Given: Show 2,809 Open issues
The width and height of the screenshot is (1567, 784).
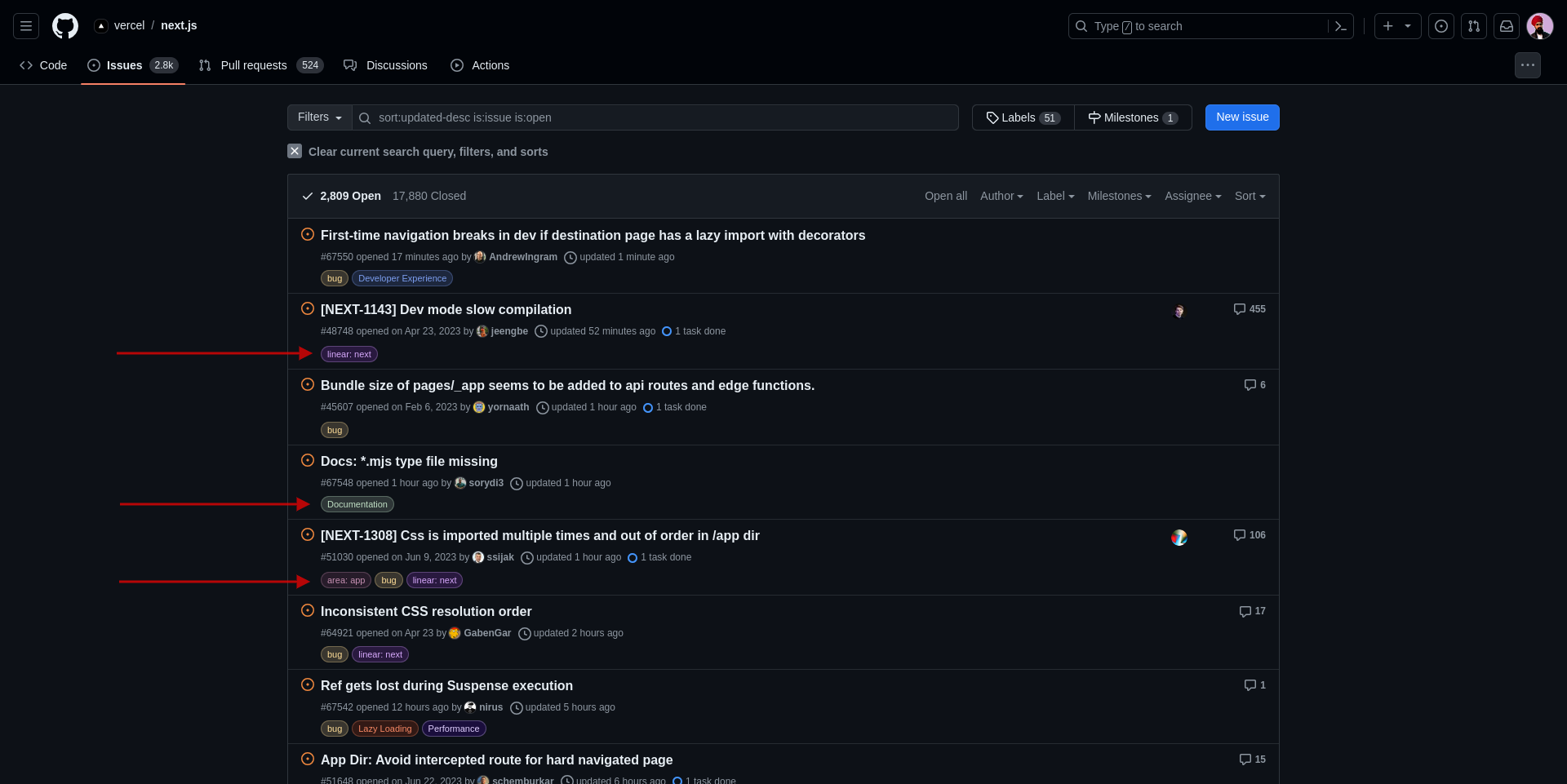Looking at the screenshot, I should [341, 196].
